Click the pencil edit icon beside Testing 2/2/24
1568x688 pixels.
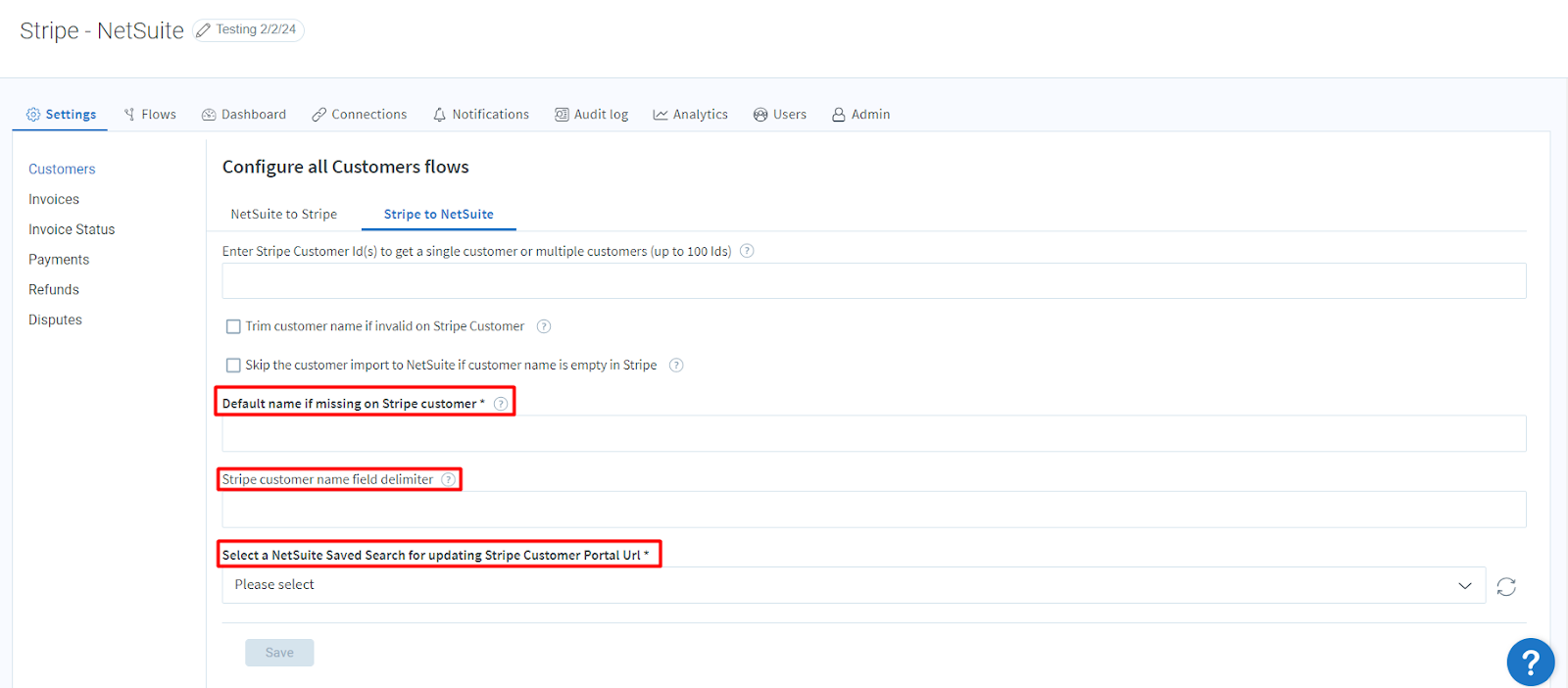click(204, 30)
